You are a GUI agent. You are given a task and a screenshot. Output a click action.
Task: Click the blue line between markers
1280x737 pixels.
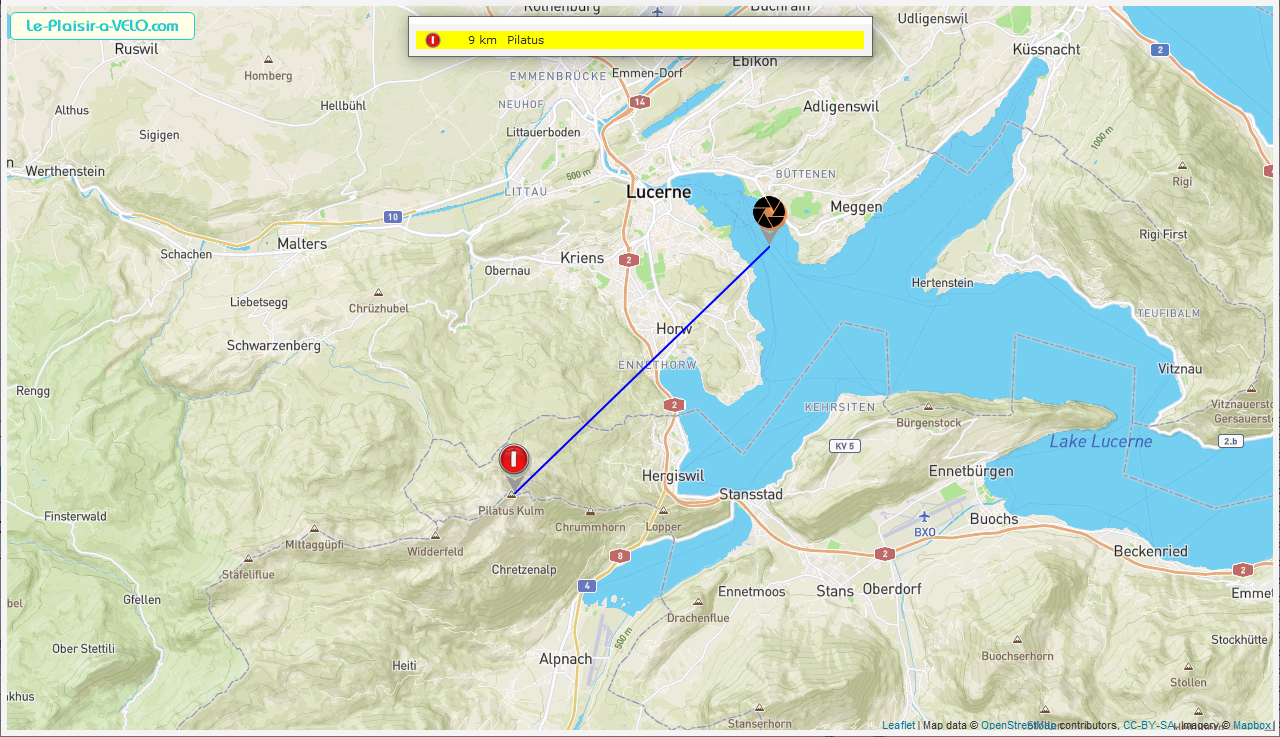pos(641,368)
